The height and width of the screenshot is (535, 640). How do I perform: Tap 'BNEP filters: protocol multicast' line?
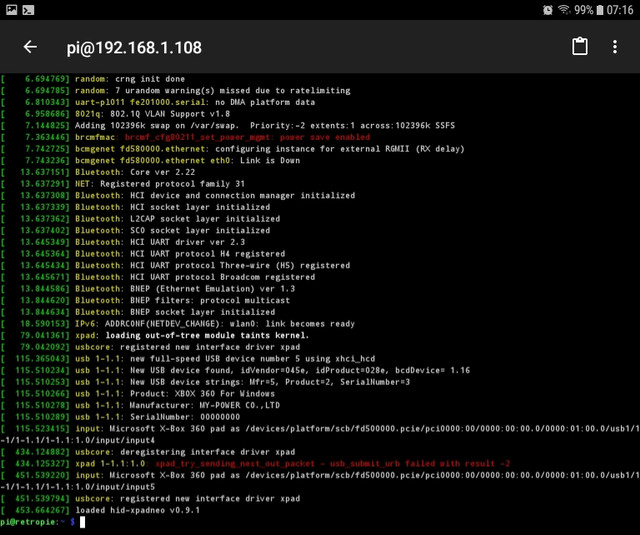(x=145, y=300)
